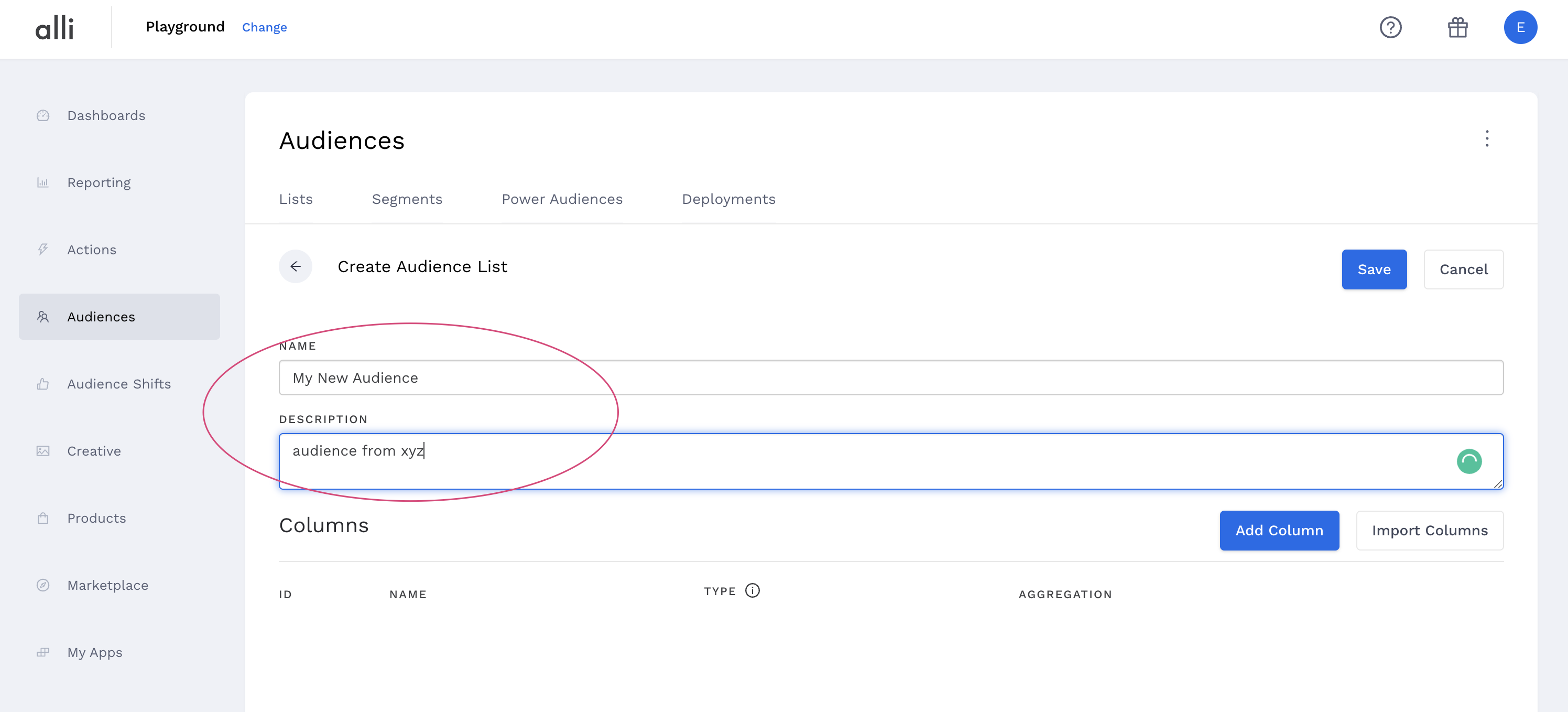Open the user avatar E menu
This screenshot has height=712, width=1568.
pos(1520,27)
